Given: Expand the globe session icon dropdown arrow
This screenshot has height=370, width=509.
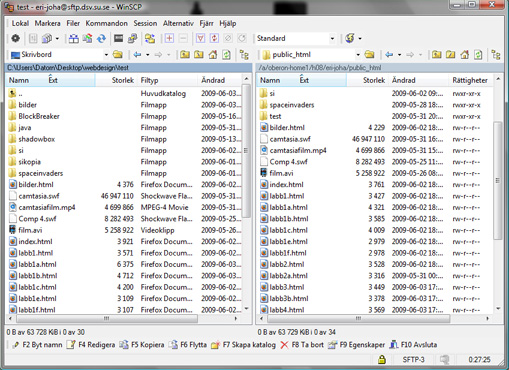Looking at the screenshot, I should (x=360, y=39).
